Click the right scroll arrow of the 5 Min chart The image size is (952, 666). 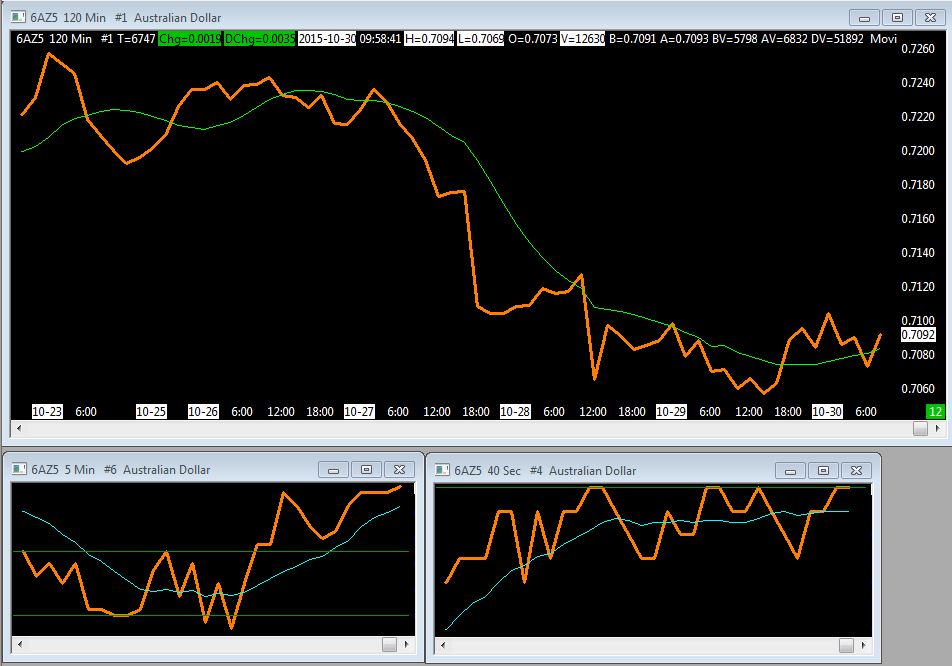coord(406,644)
